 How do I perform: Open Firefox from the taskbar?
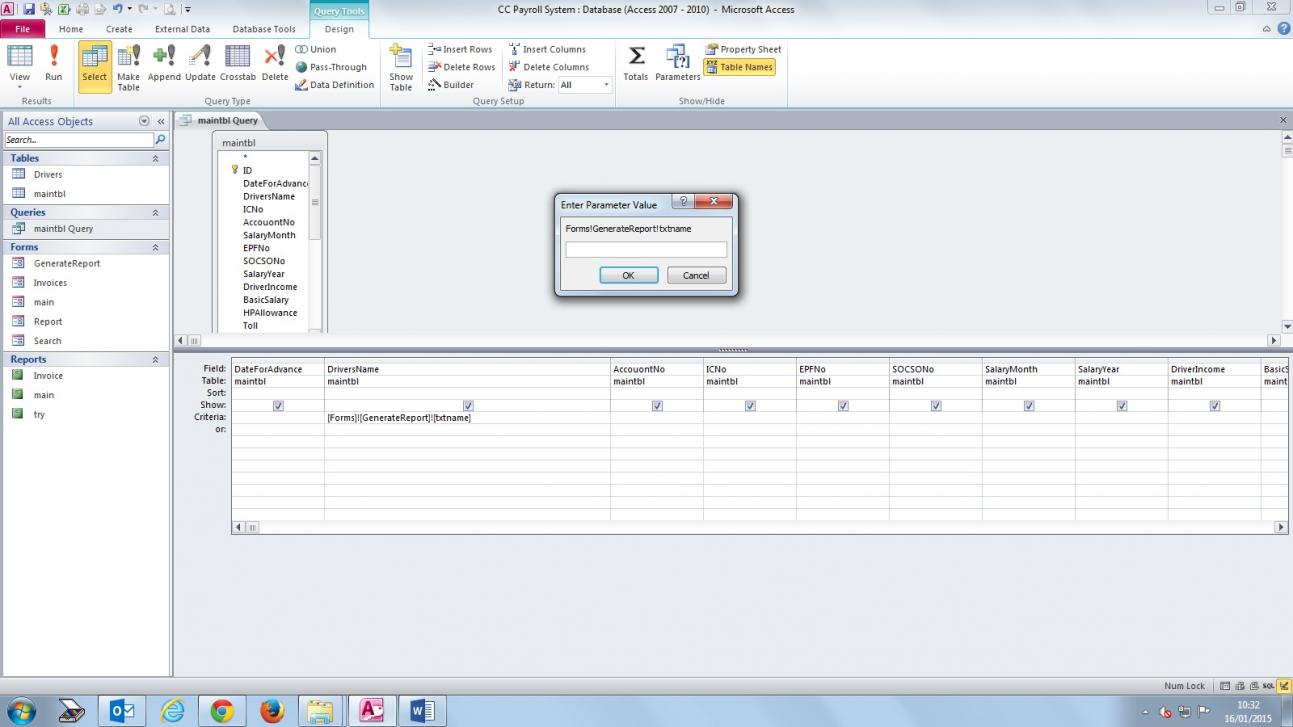(x=271, y=711)
